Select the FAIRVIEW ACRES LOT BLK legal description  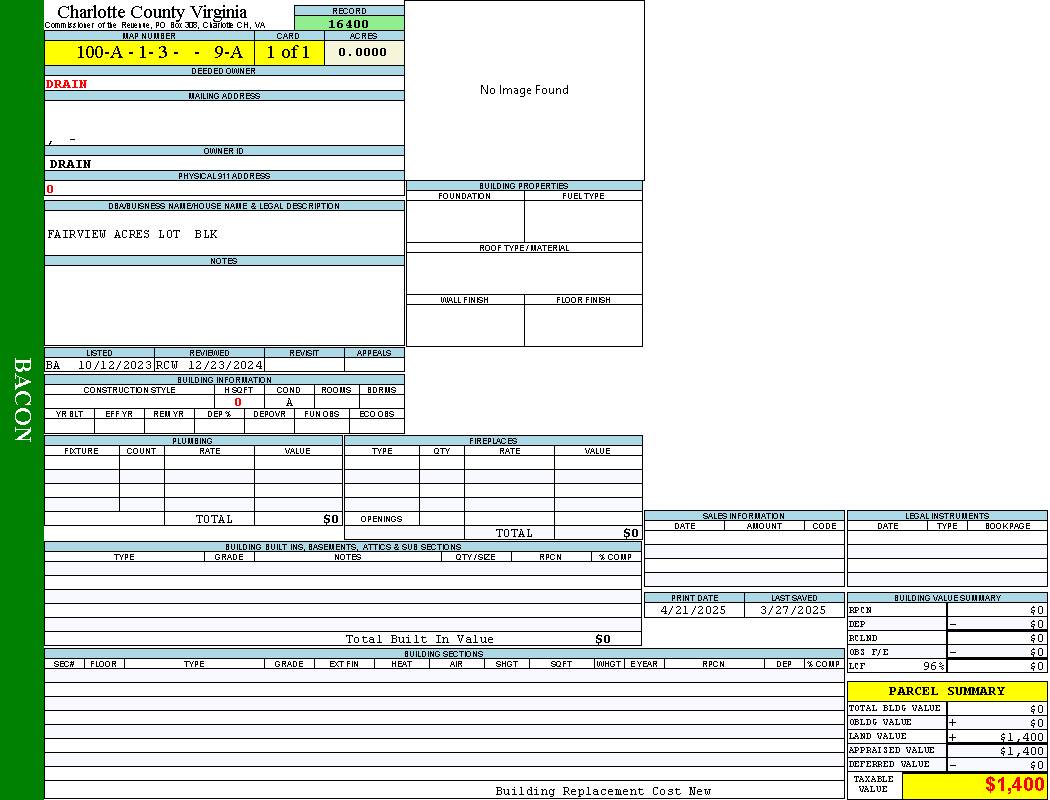pyautogui.click(x=132, y=234)
